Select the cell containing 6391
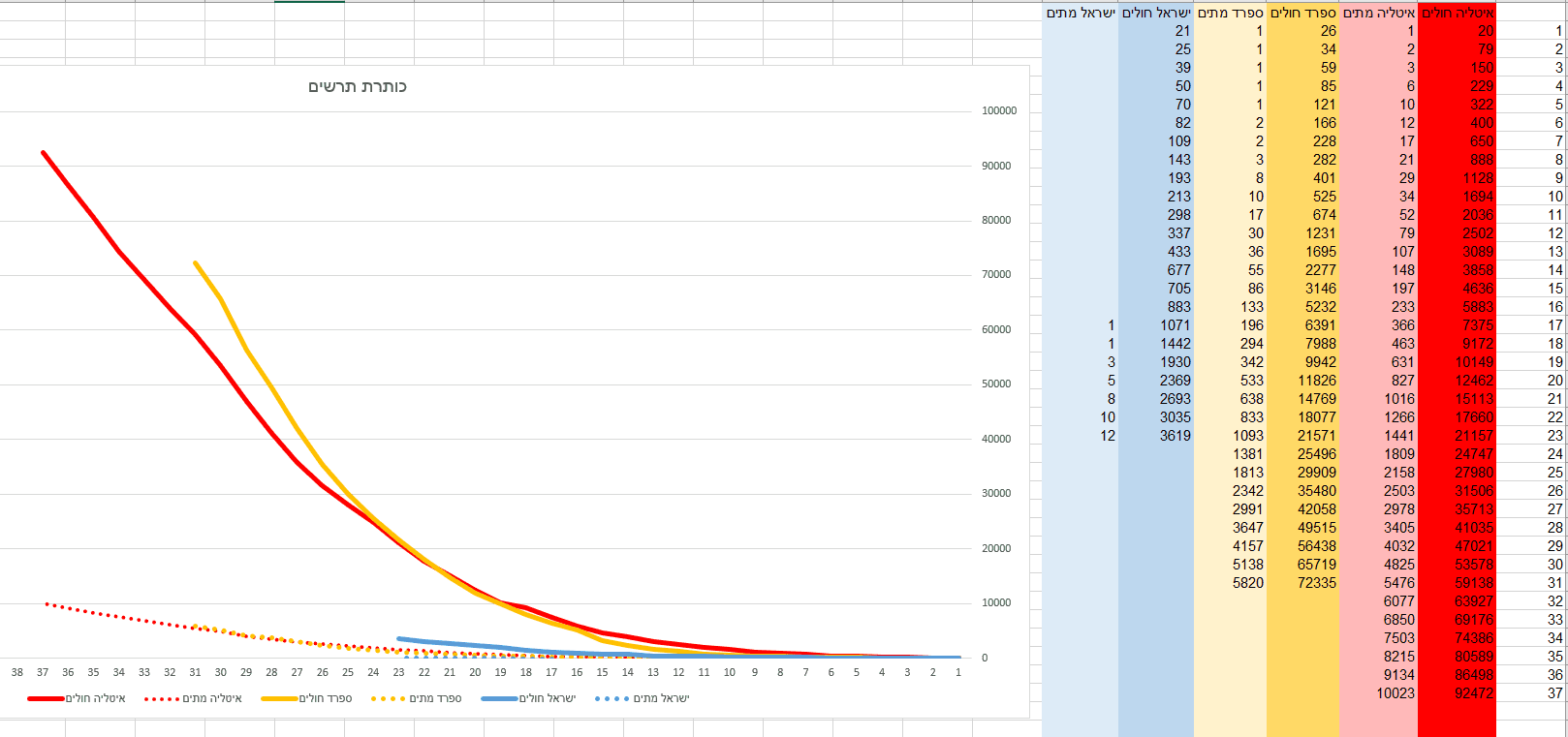 [1302, 325]
